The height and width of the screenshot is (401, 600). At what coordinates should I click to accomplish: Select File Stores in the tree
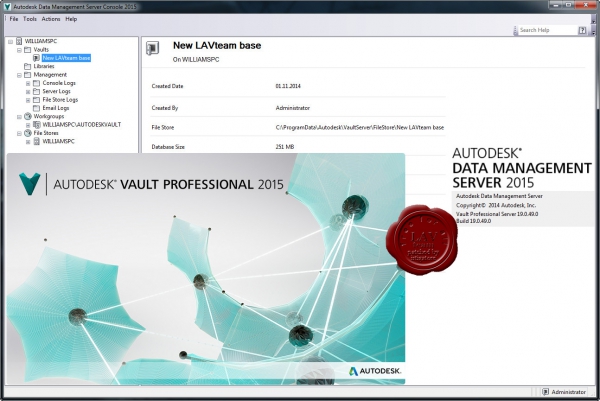(46, 133)
